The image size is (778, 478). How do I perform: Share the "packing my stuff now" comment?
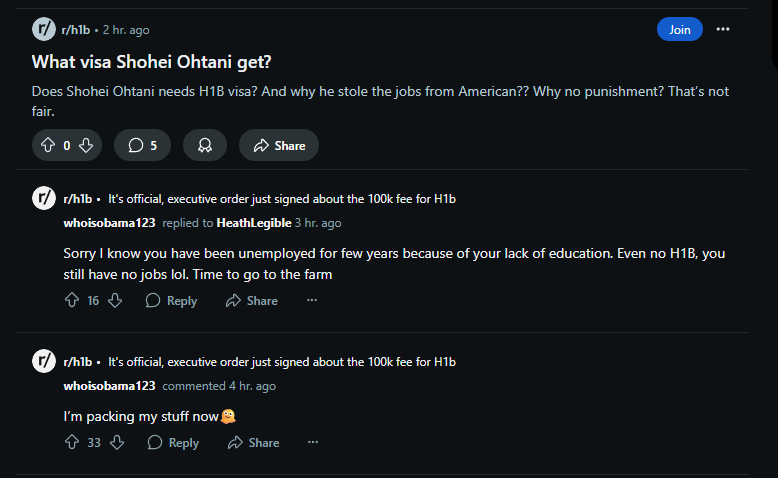tap(254, 442)
